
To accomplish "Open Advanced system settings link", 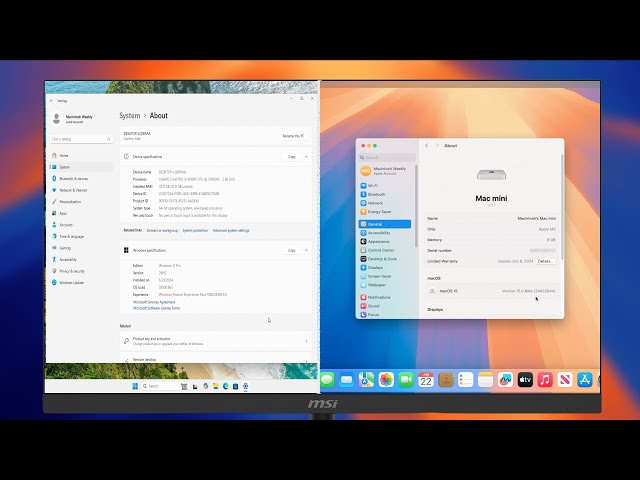I will (x=231, y=231).
